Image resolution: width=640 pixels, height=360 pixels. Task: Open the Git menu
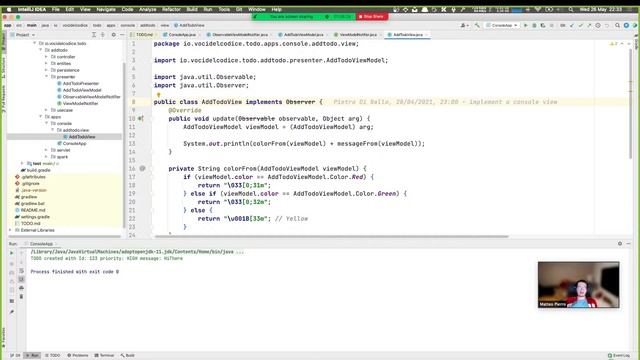click(239, 9)
